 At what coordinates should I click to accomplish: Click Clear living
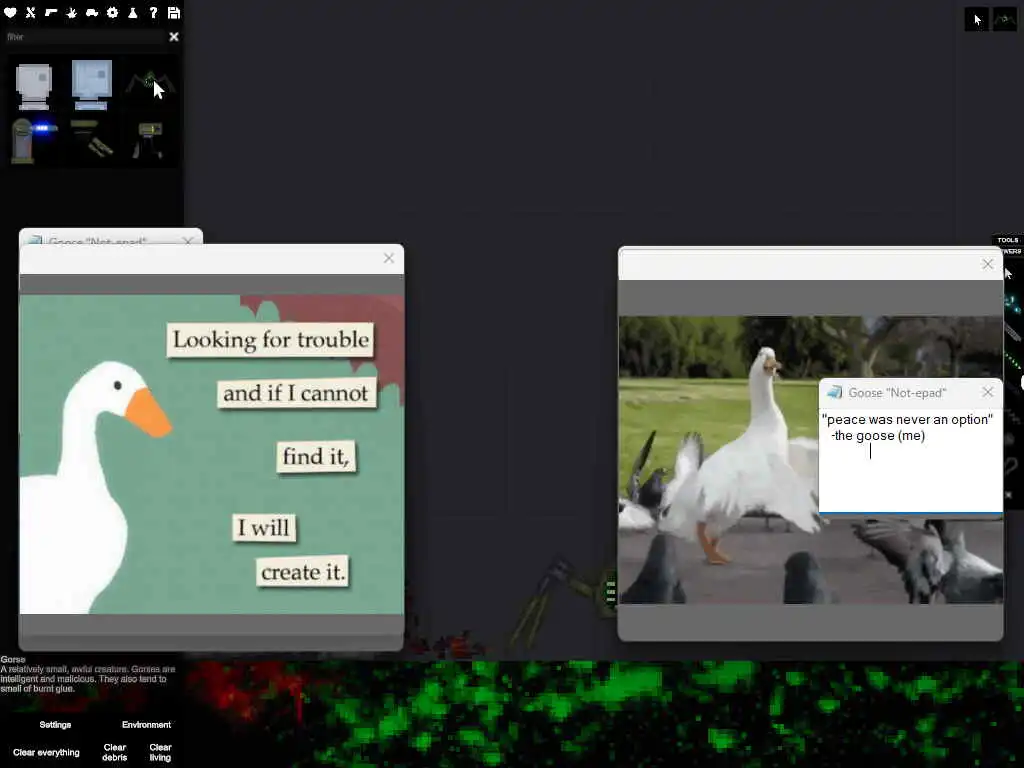(x=160, y=752)
